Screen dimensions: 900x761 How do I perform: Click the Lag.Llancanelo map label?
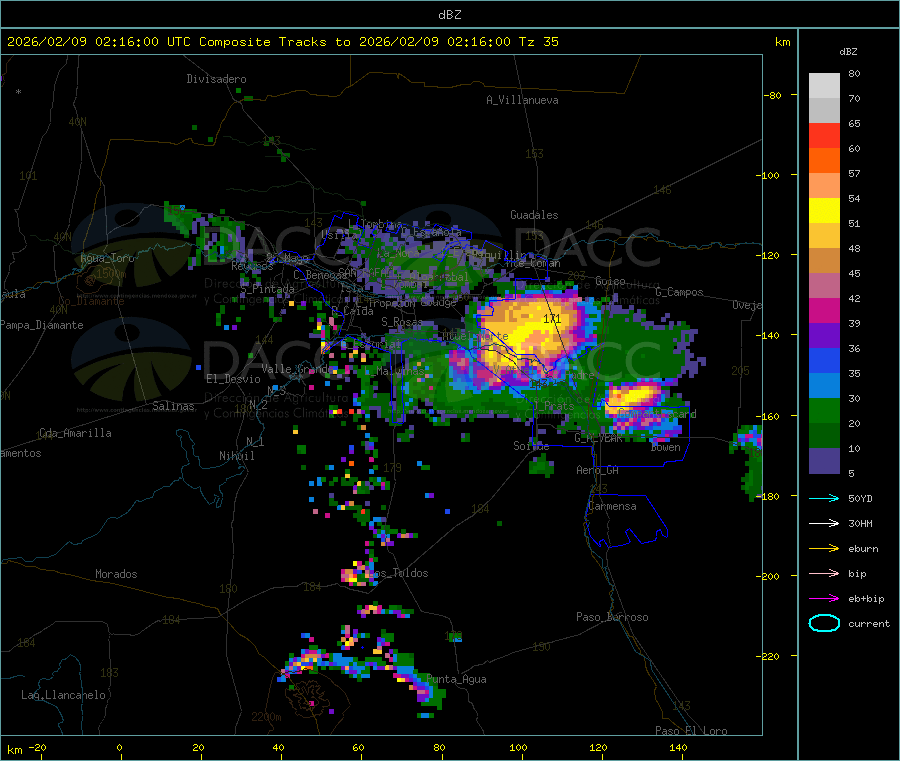click(63, 695)
